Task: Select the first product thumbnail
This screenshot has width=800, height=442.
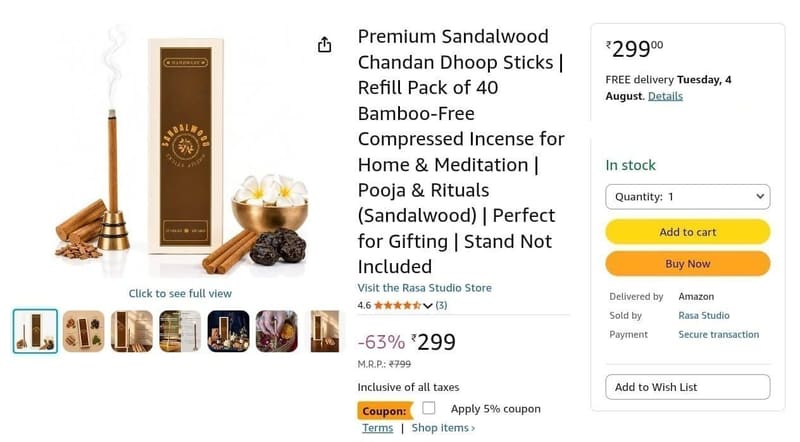Action: [x=35, y=331]
